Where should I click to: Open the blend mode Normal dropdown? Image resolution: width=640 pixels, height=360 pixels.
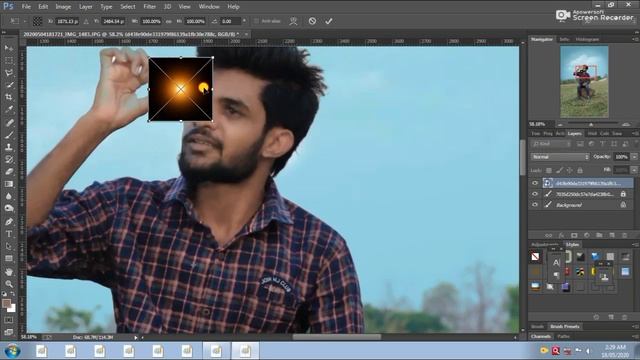click(560, 157)
